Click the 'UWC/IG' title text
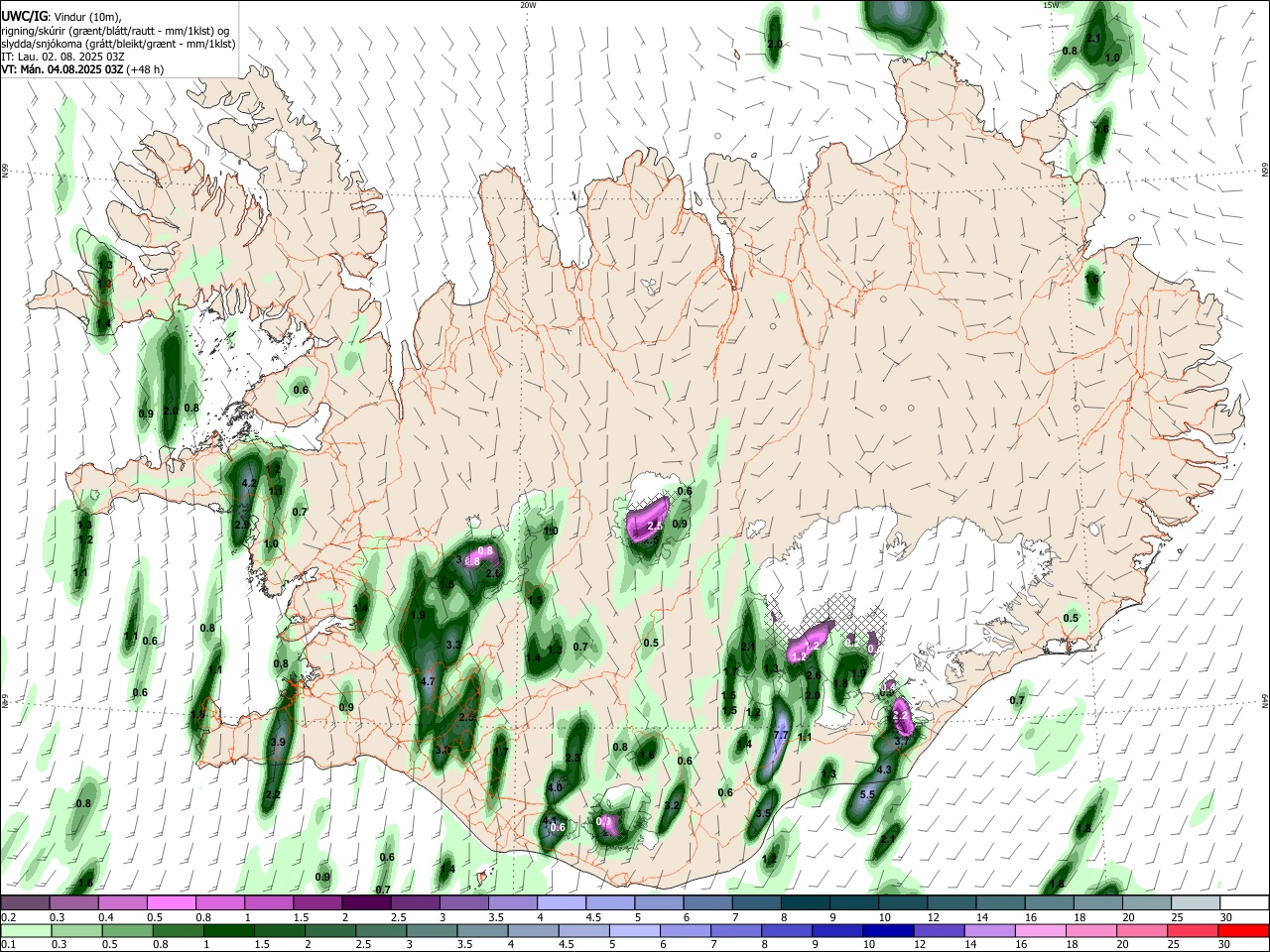1270x952 pixels. coord(25,16)
